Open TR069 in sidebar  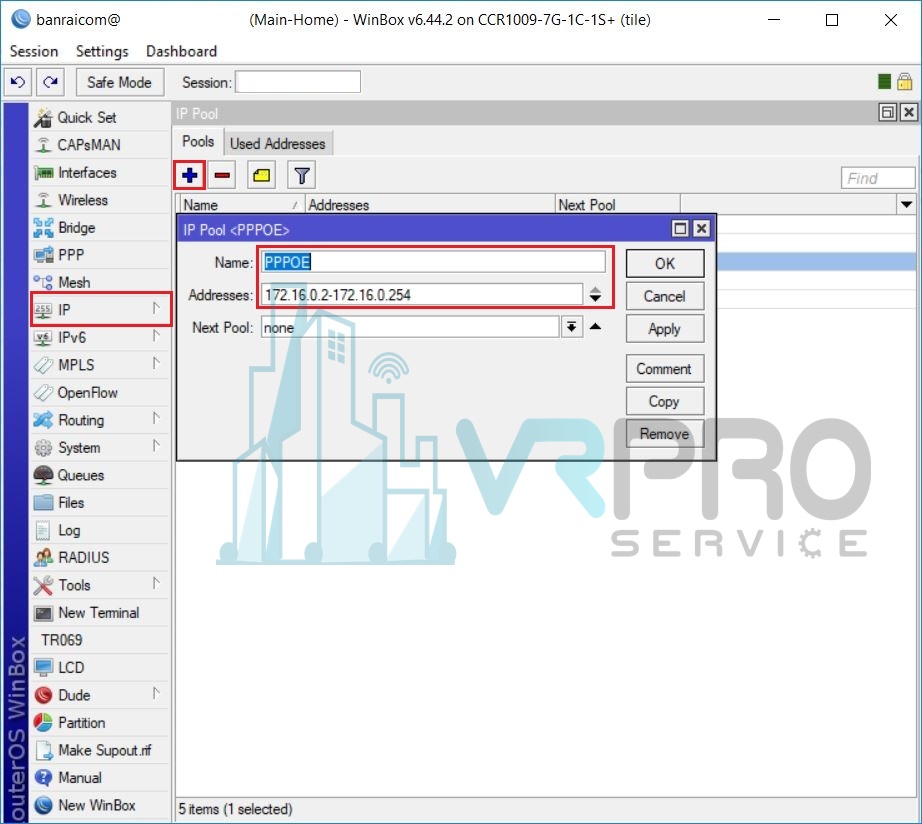(x=100, y=640)
